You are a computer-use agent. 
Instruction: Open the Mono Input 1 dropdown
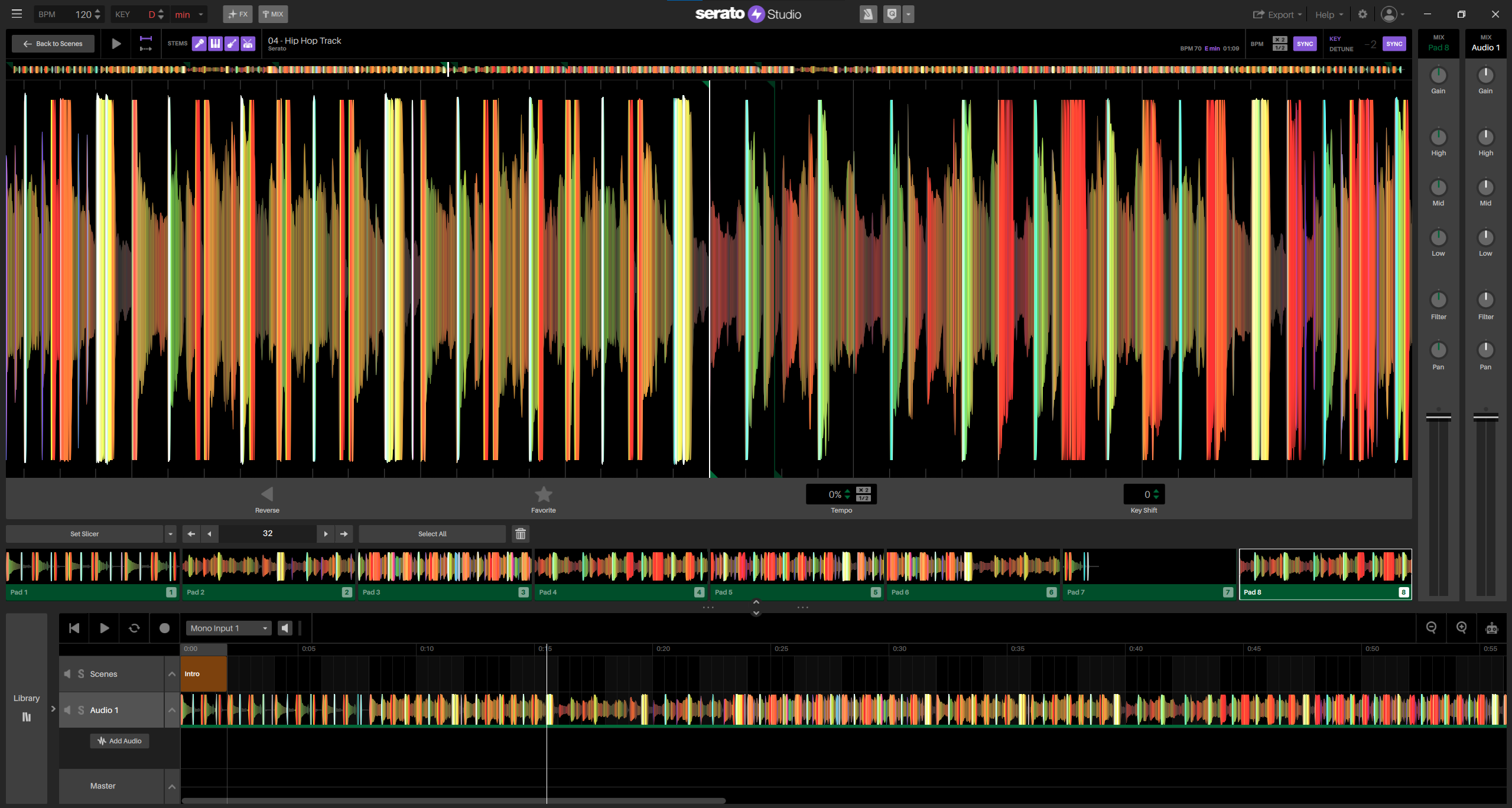pos(227,628)
